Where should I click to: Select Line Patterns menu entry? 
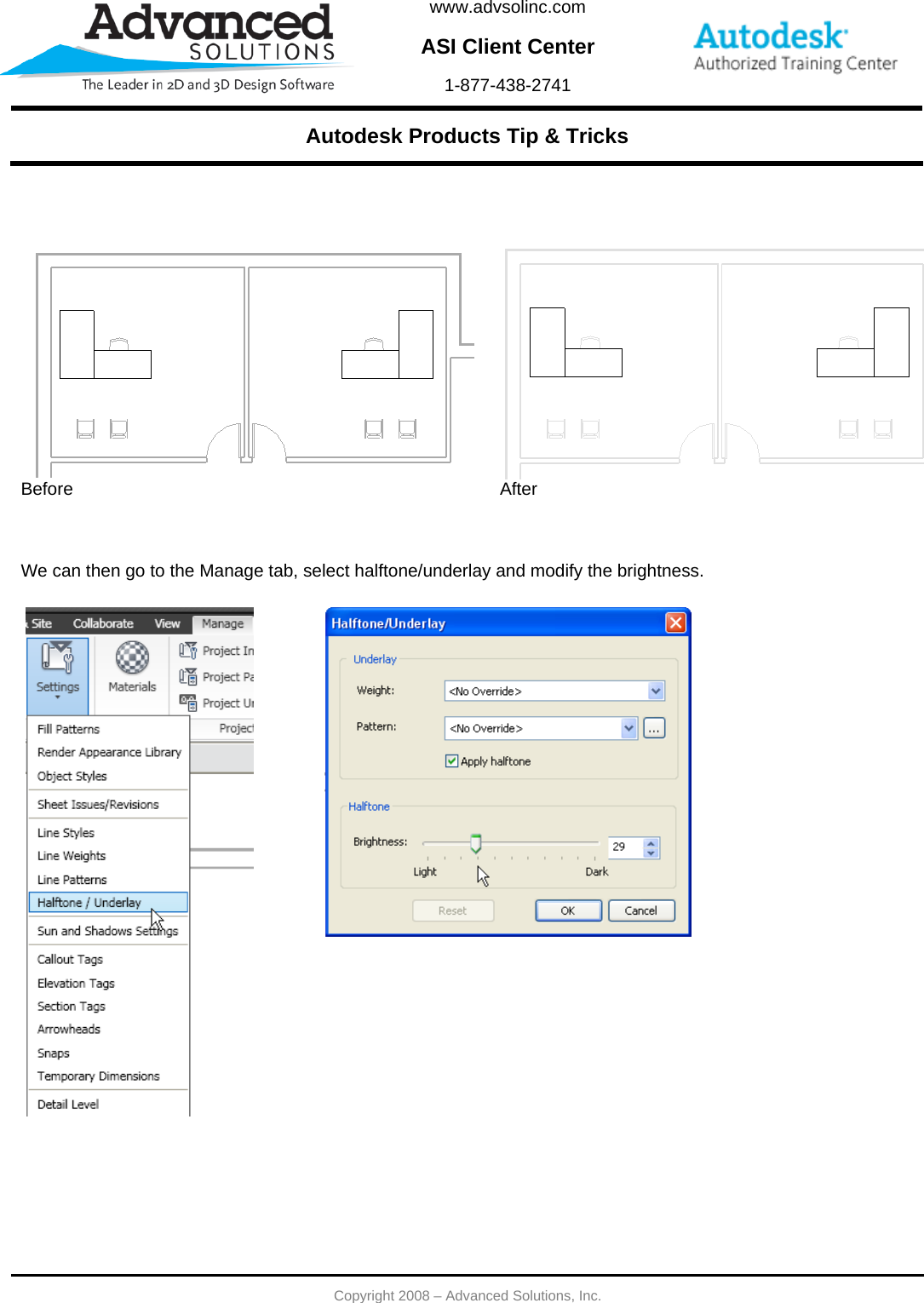coord(108,879)
